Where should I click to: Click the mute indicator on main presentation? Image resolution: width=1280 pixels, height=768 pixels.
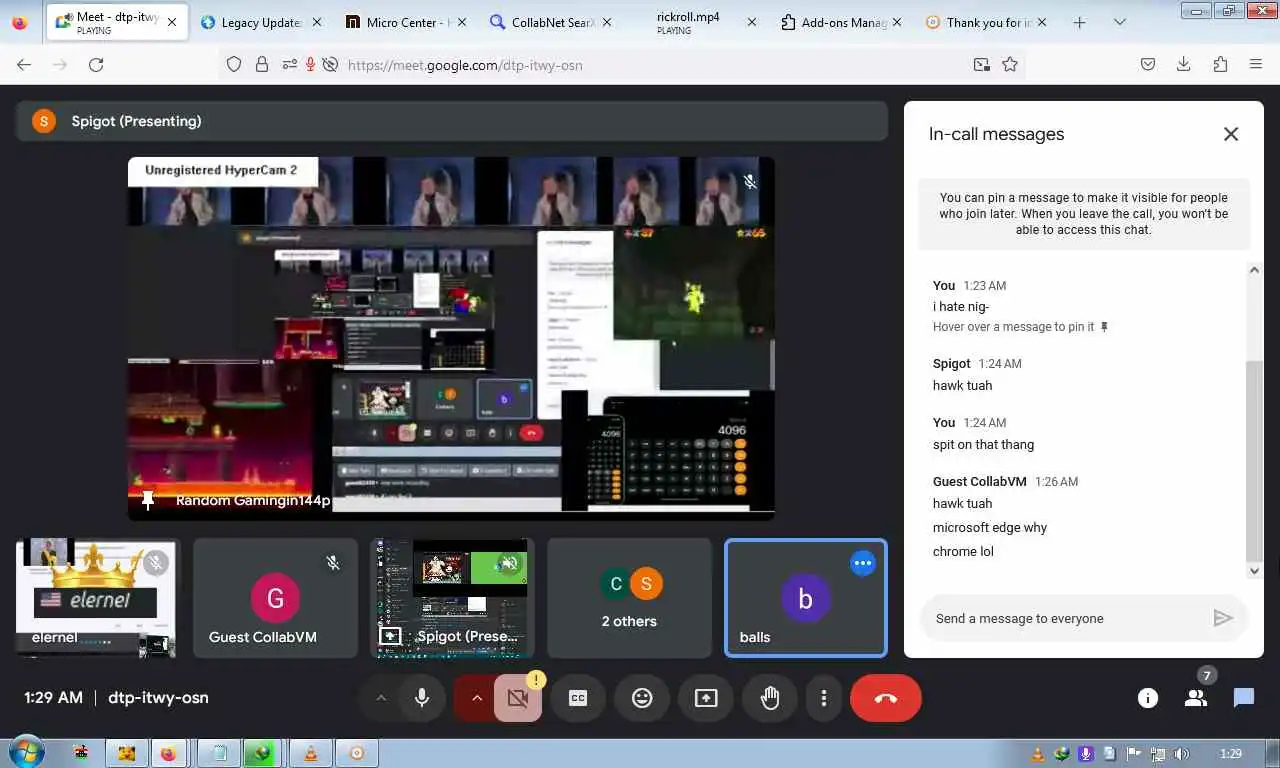(750, 182)
